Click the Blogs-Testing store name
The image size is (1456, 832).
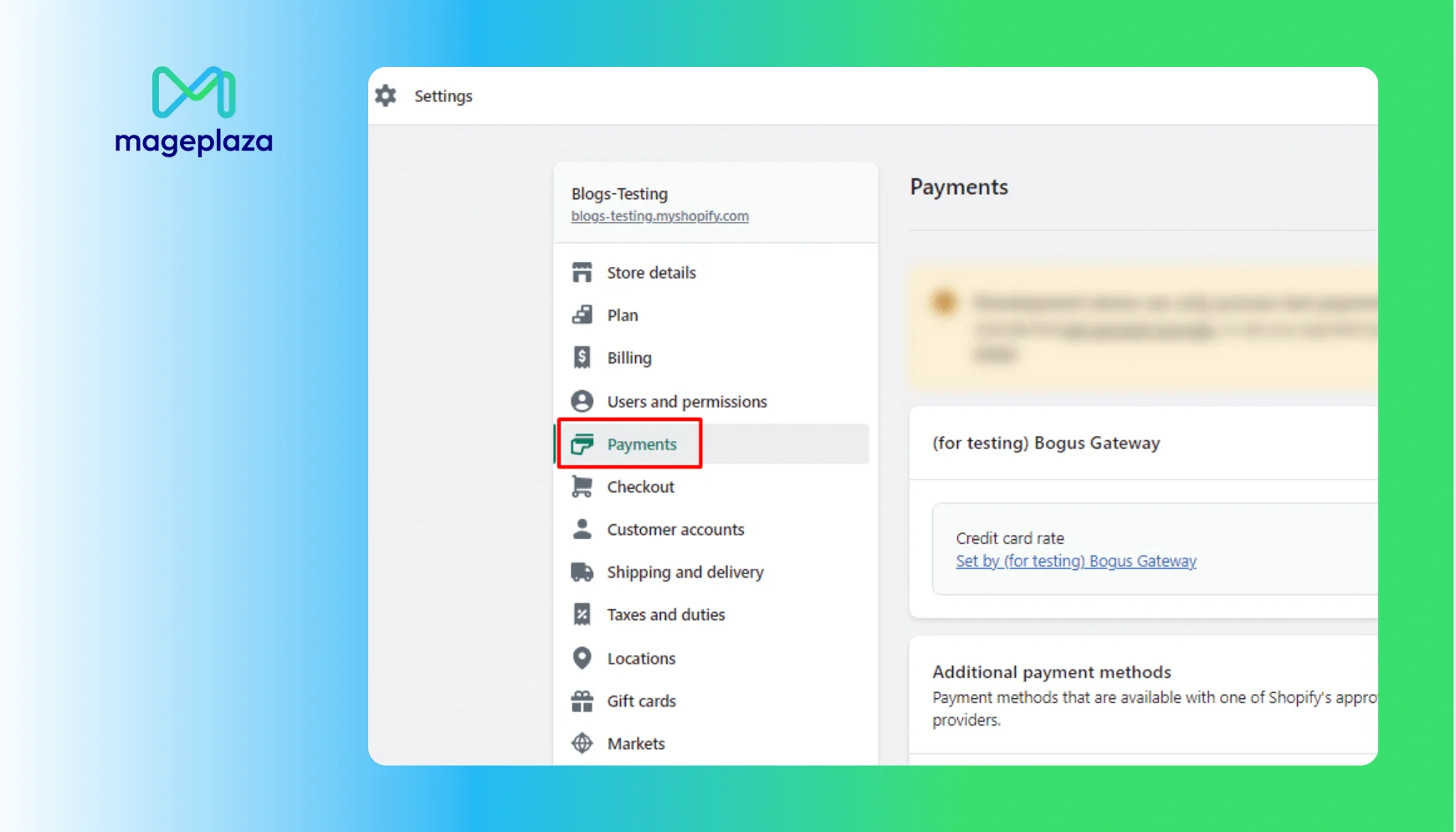(x=619, y=193)
